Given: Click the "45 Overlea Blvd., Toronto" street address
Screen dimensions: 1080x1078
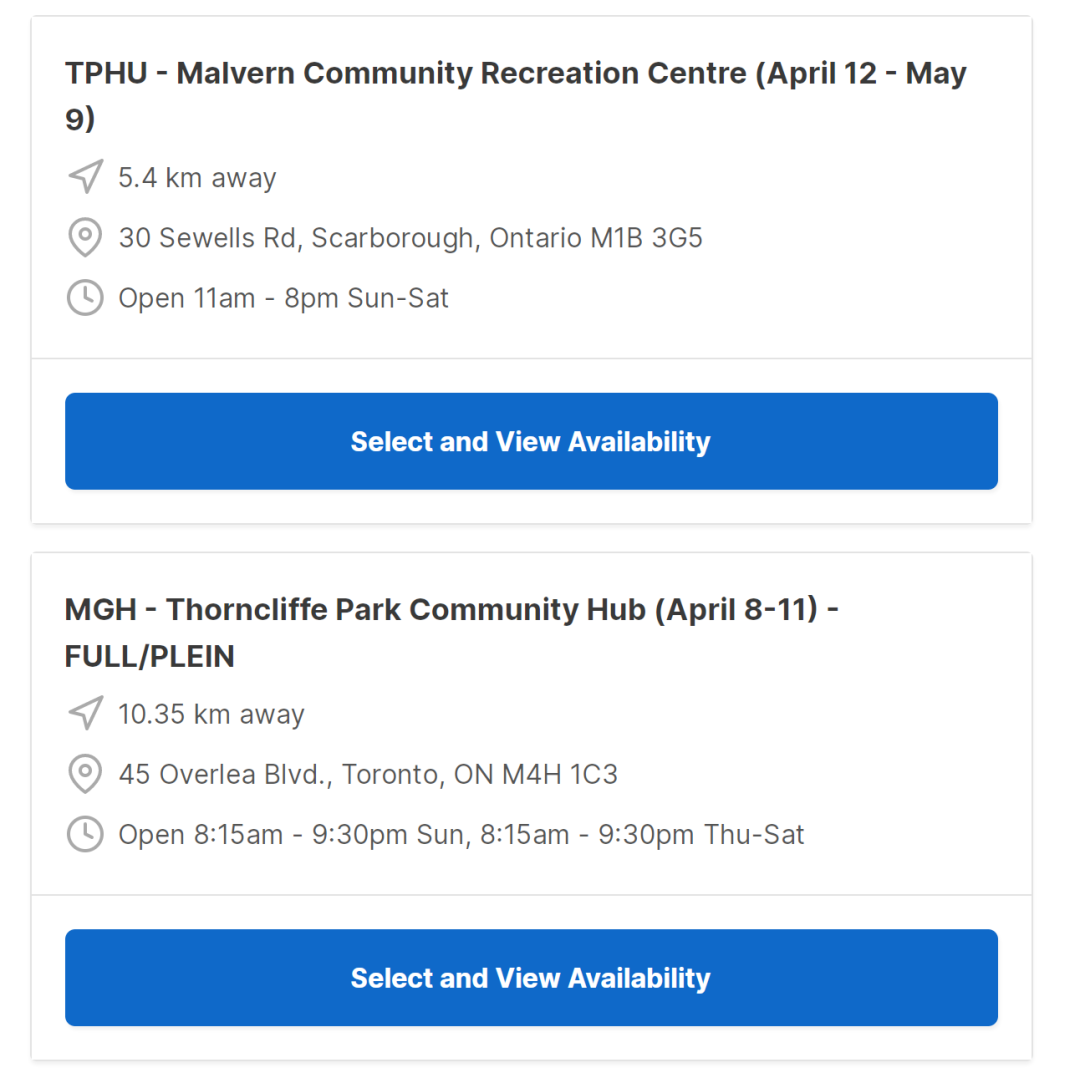Looking at the screenshot, I should tap(280, 774).
